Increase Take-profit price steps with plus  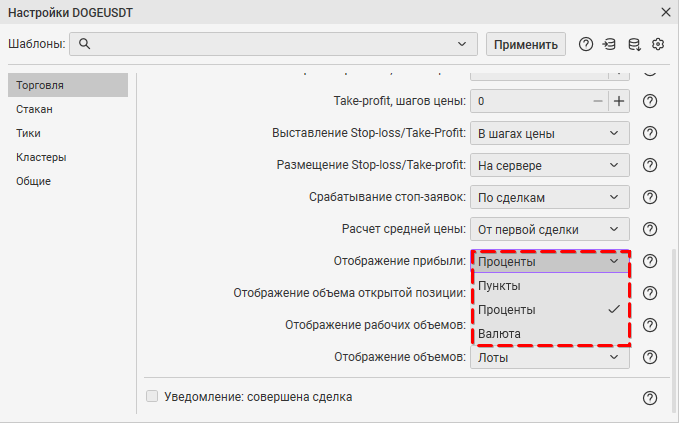(619, 101)
